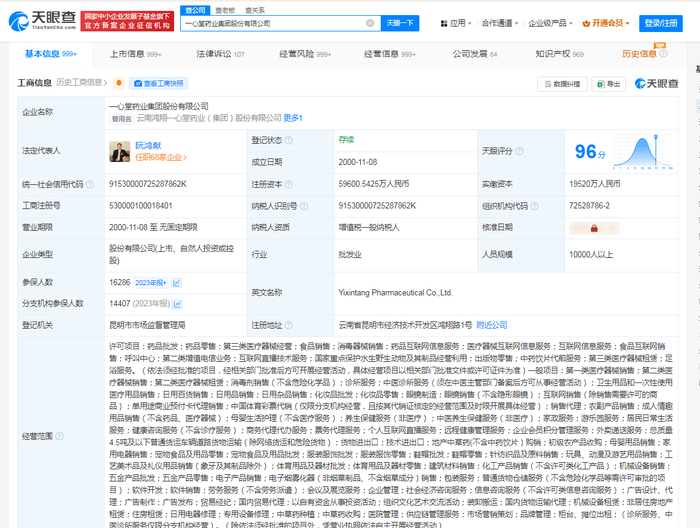
Task: Click the 附近公司 link
Action: point(491,325)
